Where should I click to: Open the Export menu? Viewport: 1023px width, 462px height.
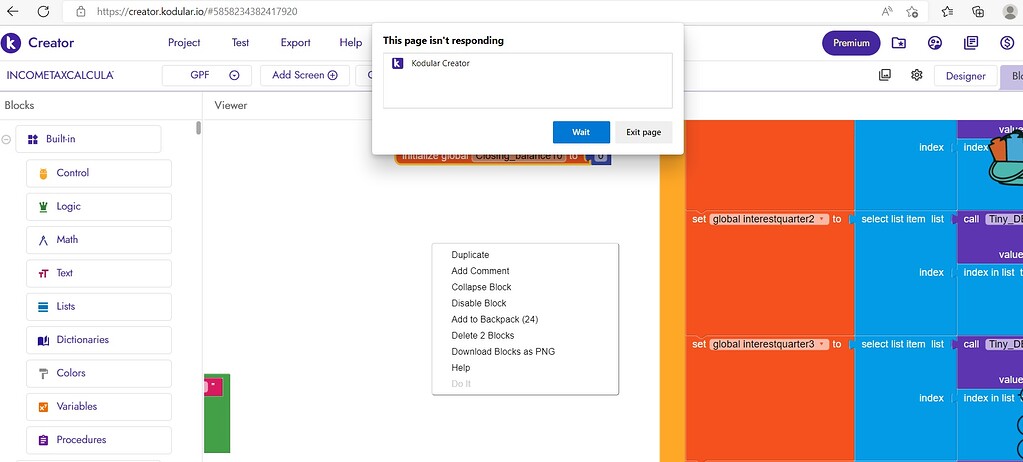[x=296, y=42]
